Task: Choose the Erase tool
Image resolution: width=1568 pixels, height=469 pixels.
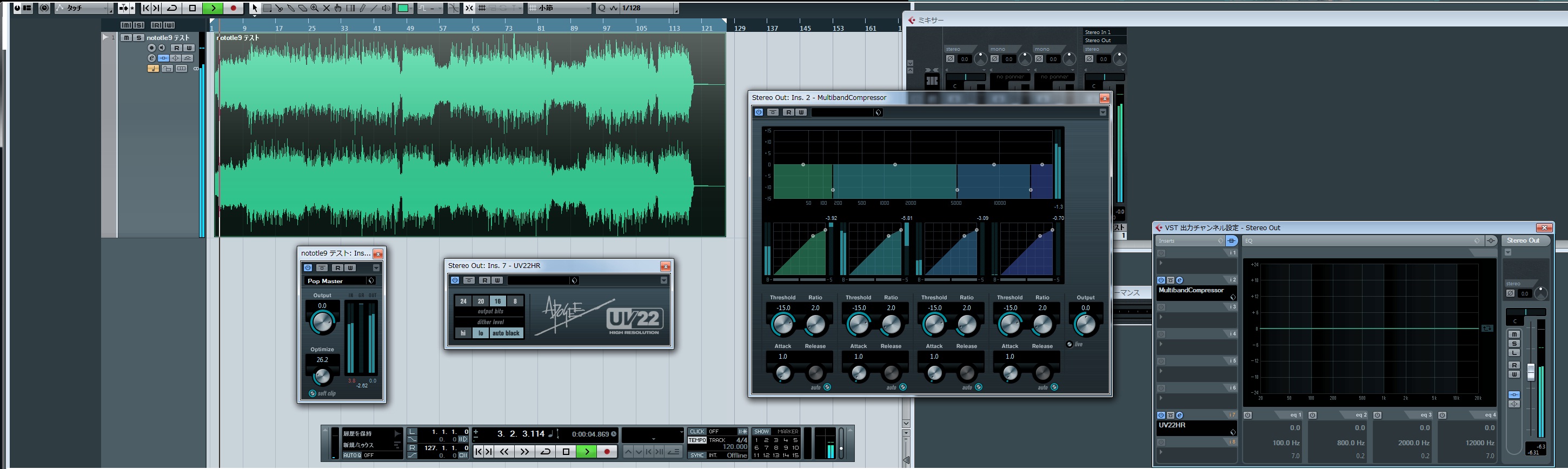Action: 303,8
